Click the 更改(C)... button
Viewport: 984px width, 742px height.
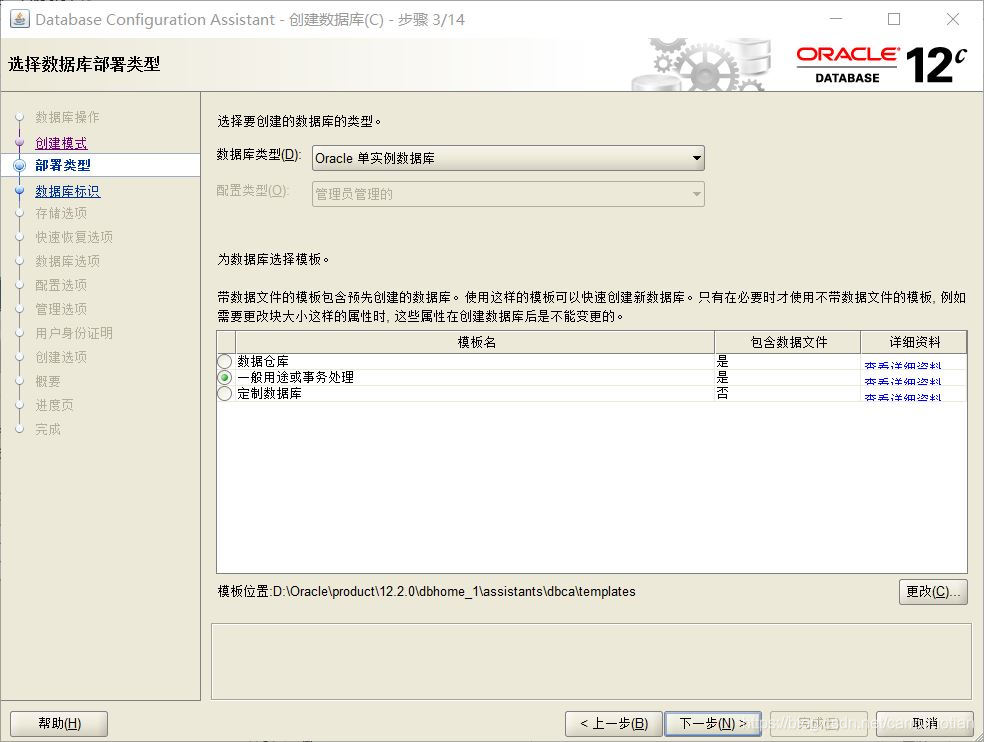[933, 591]
